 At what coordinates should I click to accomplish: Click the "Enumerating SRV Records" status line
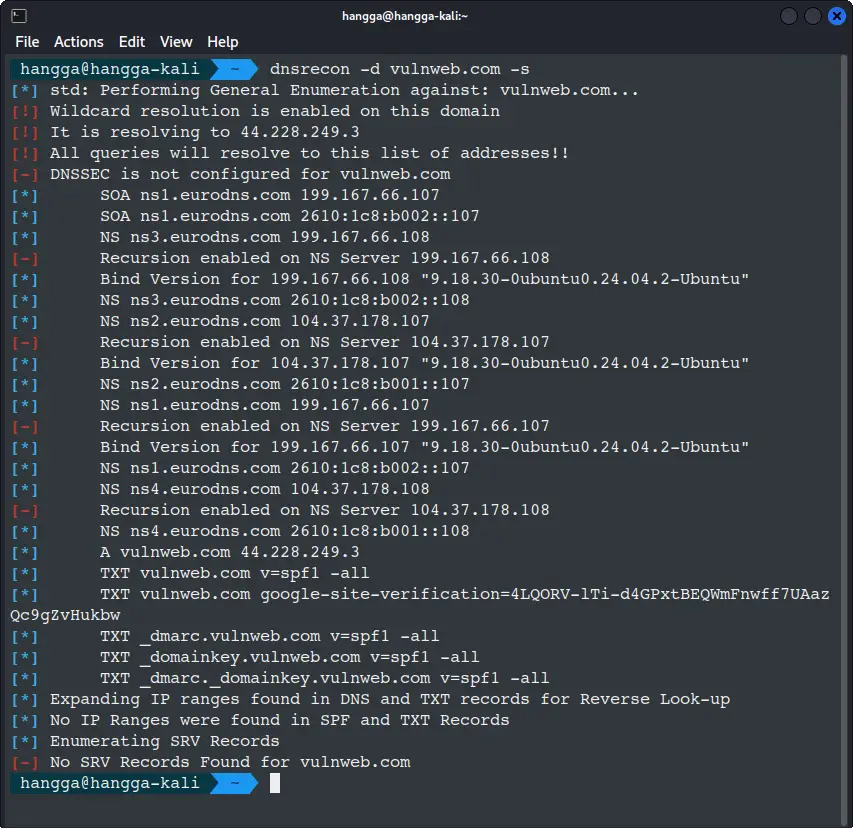click(x=165, y=741)
